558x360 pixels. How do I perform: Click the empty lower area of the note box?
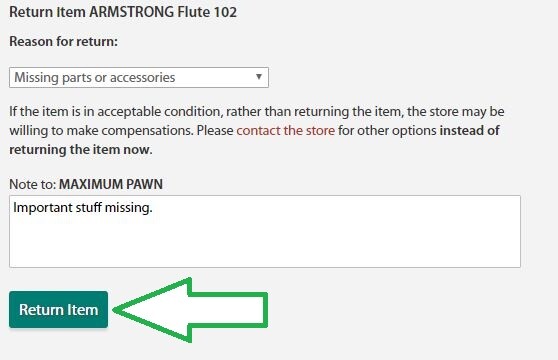(265, 245)
